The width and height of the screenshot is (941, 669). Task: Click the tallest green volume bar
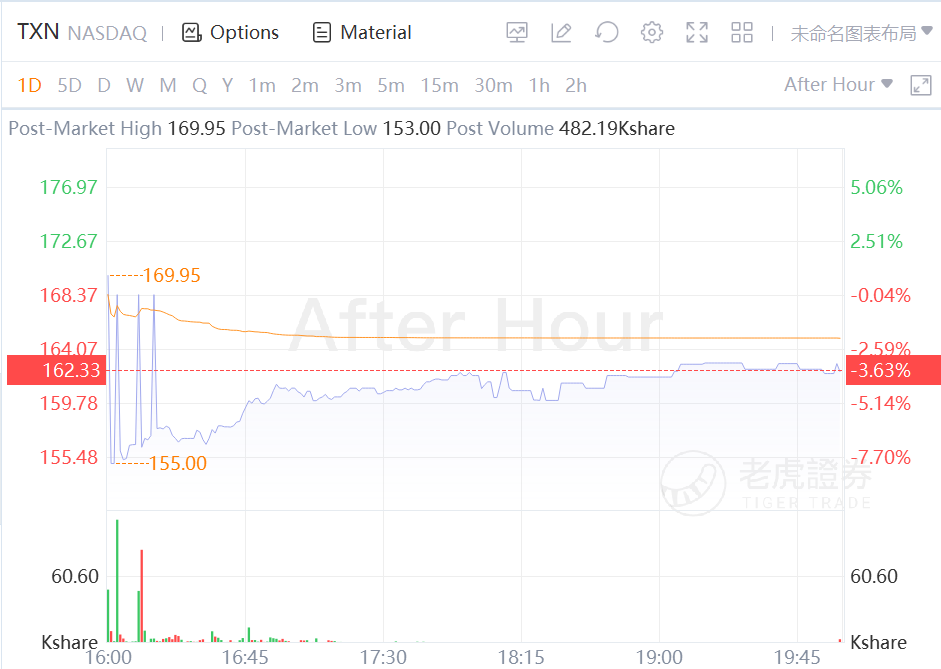point(117,580)
